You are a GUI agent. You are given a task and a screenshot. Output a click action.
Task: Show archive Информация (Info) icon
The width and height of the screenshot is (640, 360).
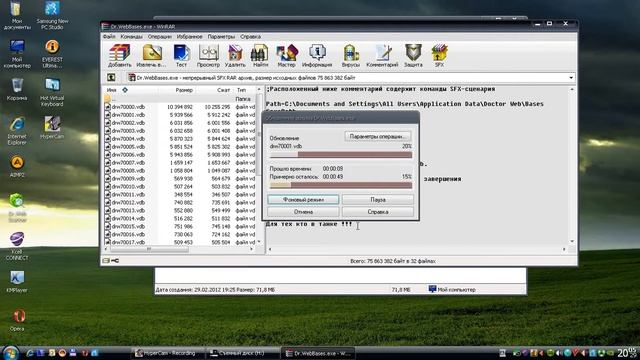pyautogui.click(x=317, y=56)
